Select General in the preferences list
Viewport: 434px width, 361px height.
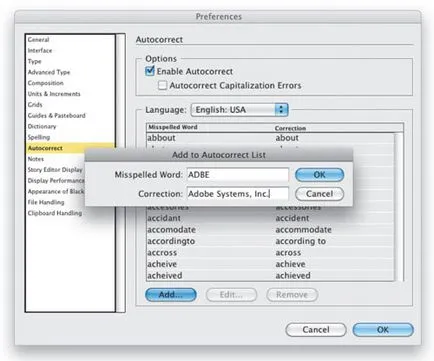[x=70, y=40]
